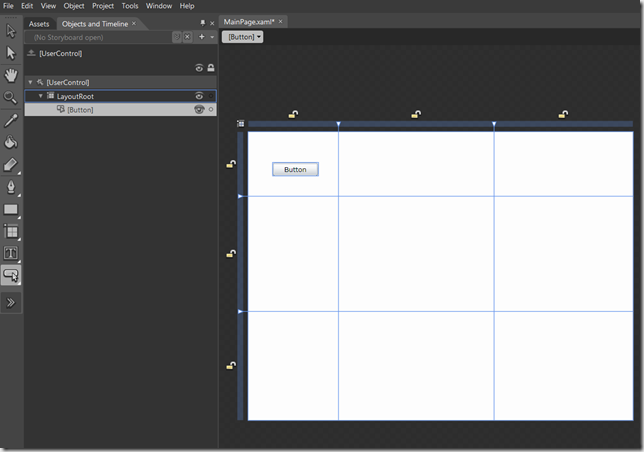644x452 pixels.
Task: Toggle lock dot on LayoutRoot row
Action: click(211, 96)
